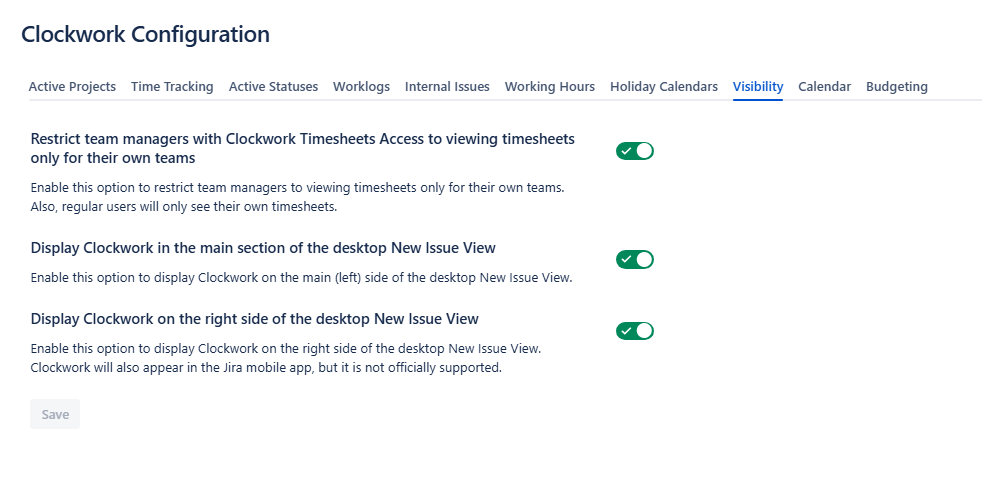982x498 pixels.
Task: Open the Active Projects tab
Action: click(72, 86)
